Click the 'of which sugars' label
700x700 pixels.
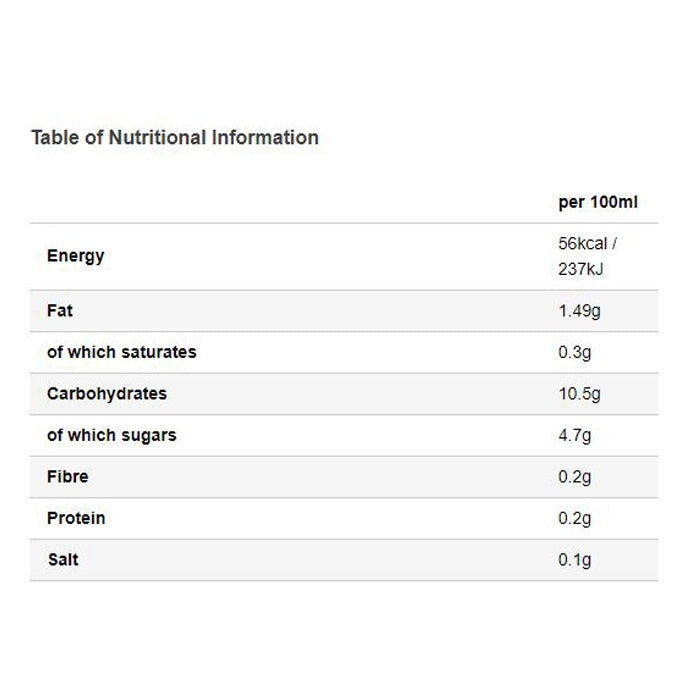(x=111, y=436)
